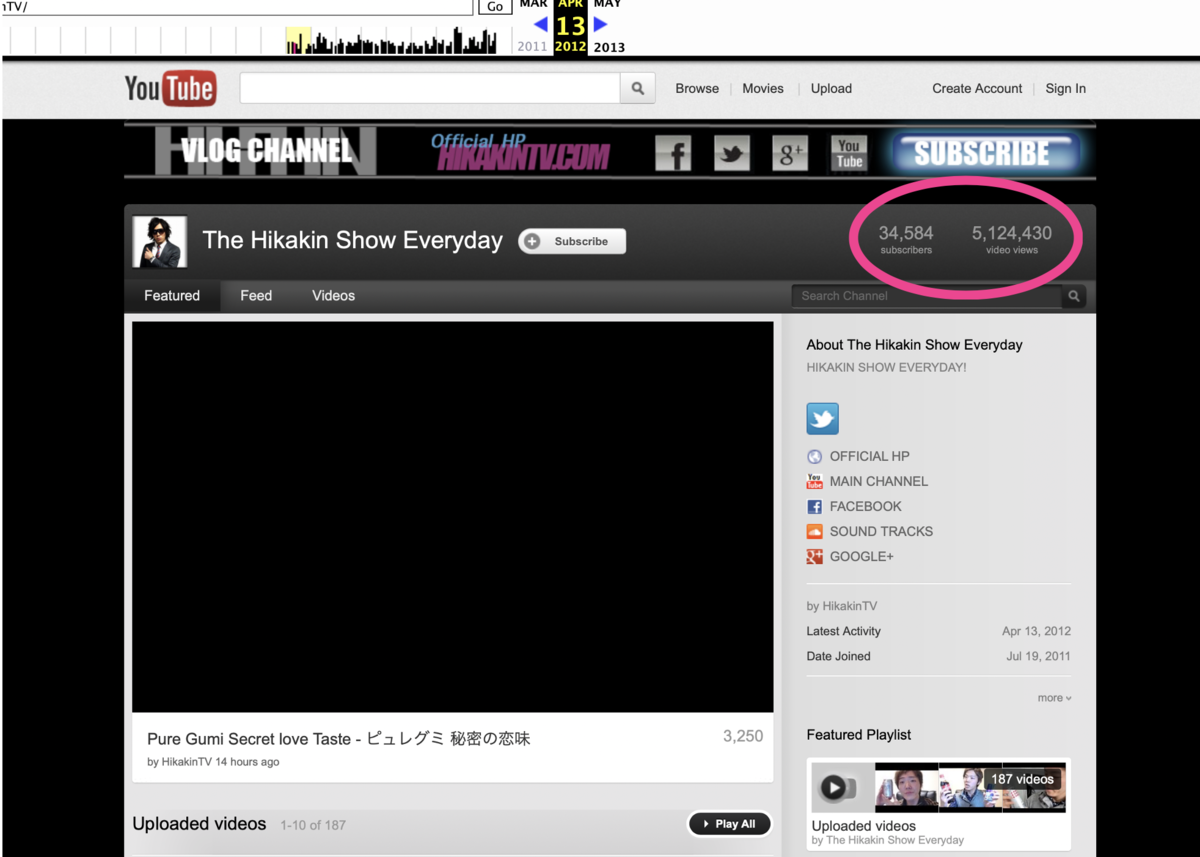Click the Wayback URL input box

(237, 7)
